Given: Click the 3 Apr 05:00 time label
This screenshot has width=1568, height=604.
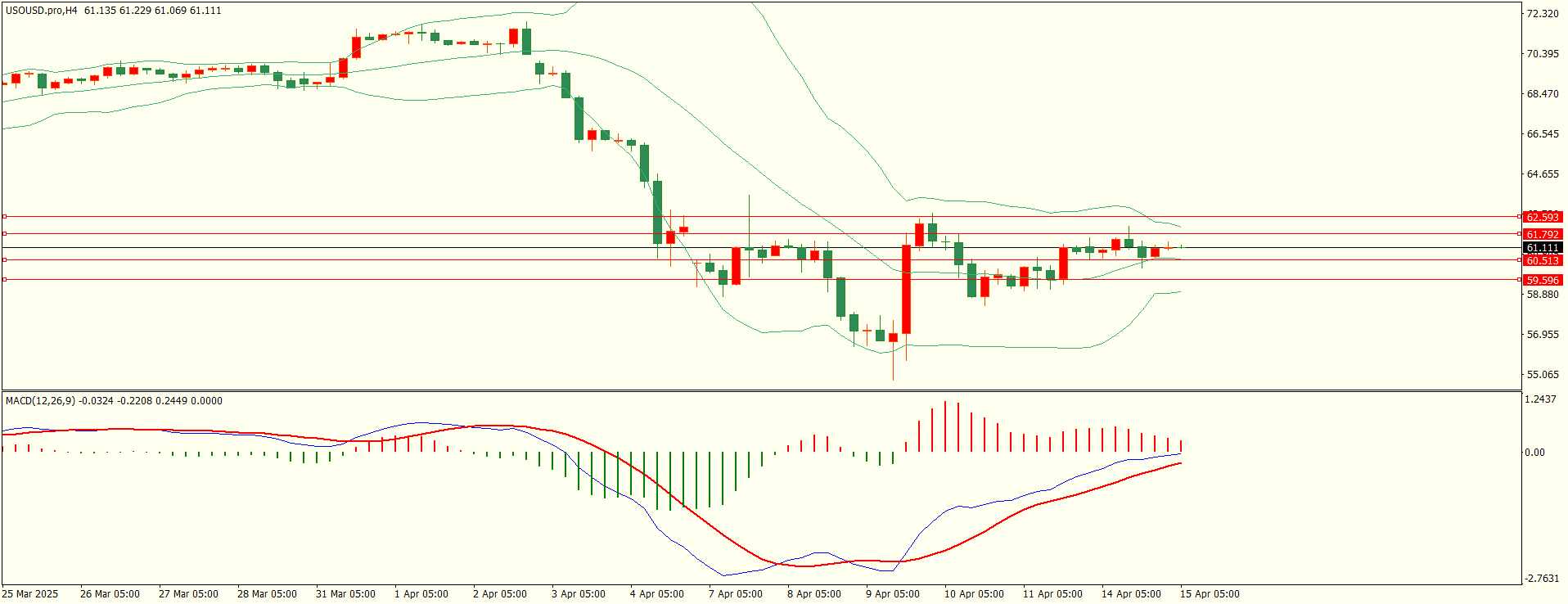Looking at the screenshot, I should tap(579, 593).
